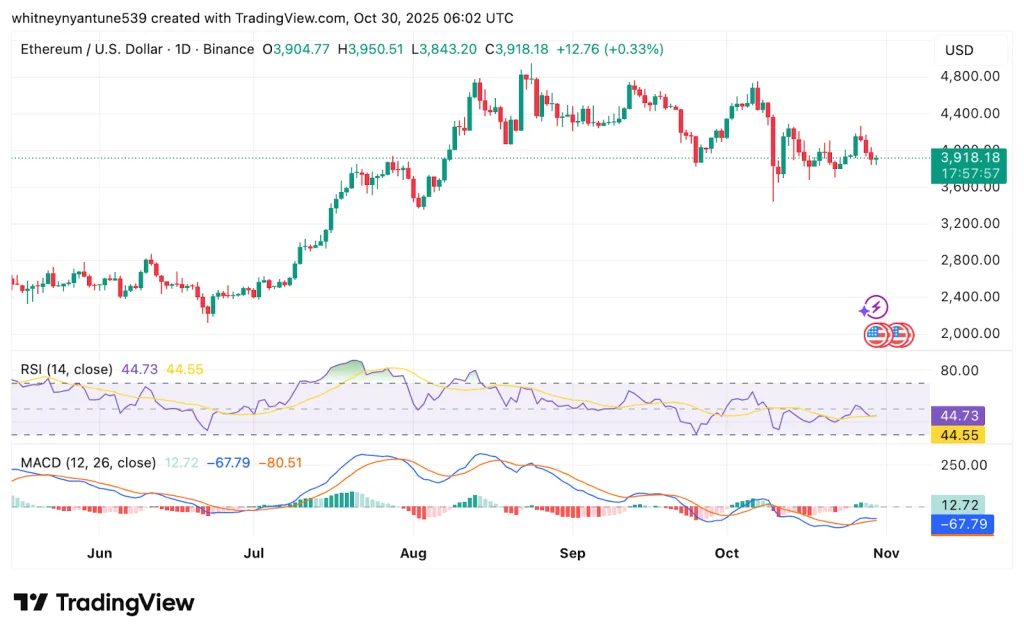
Task: Open the Binance exchange selector
Action: (x=228, y=49)
